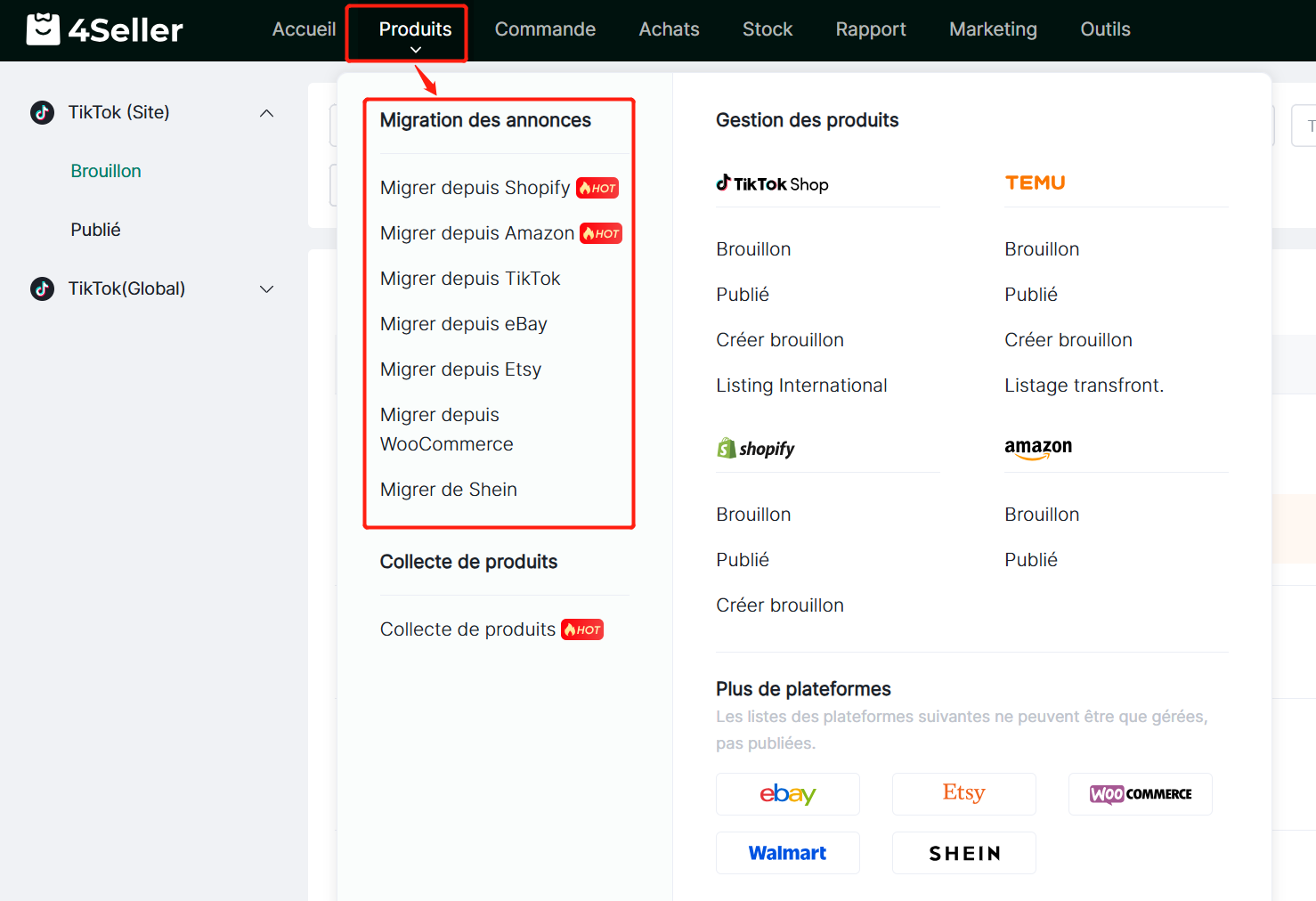Open Listage transfront. under TEMU

pyautogui.click(x=1084, y=386)
